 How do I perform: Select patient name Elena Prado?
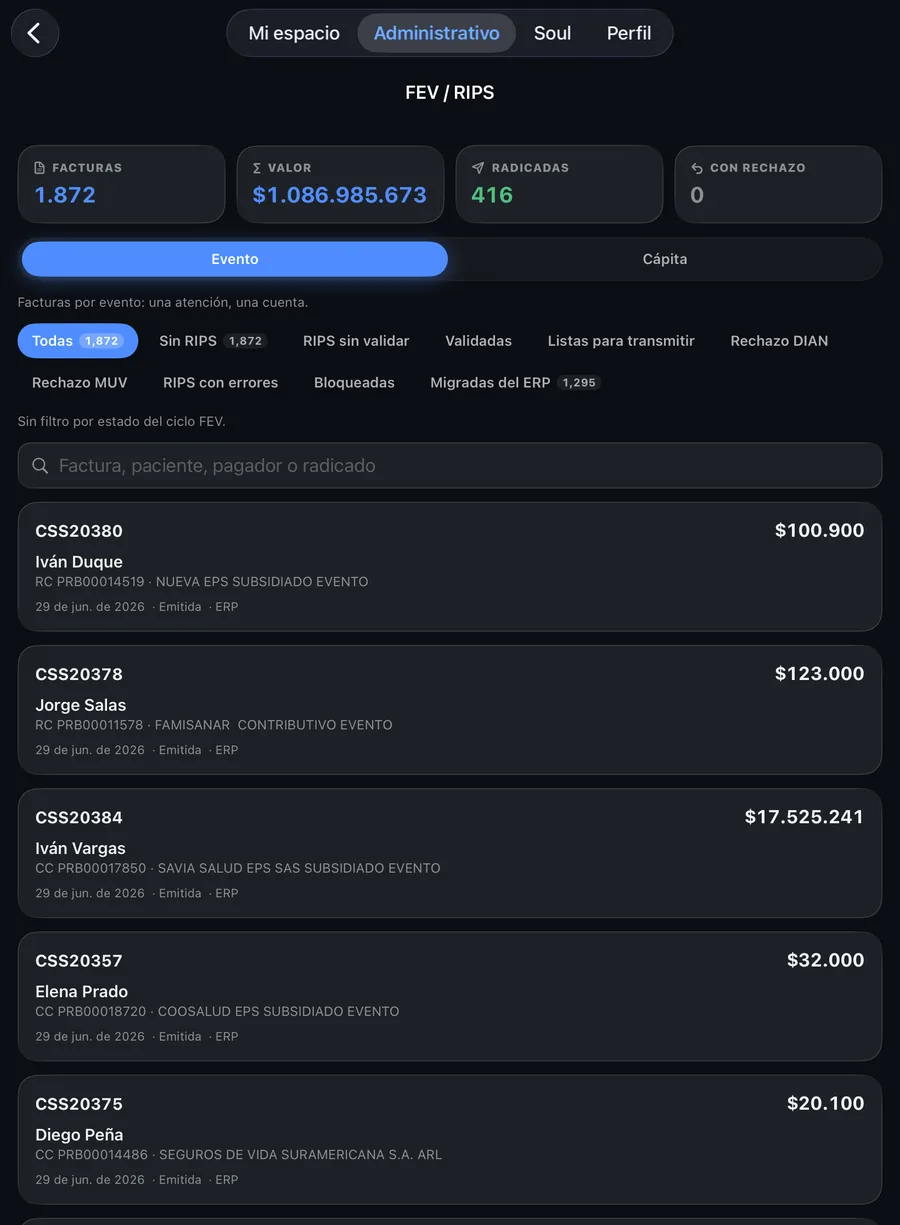click(82, 991)
